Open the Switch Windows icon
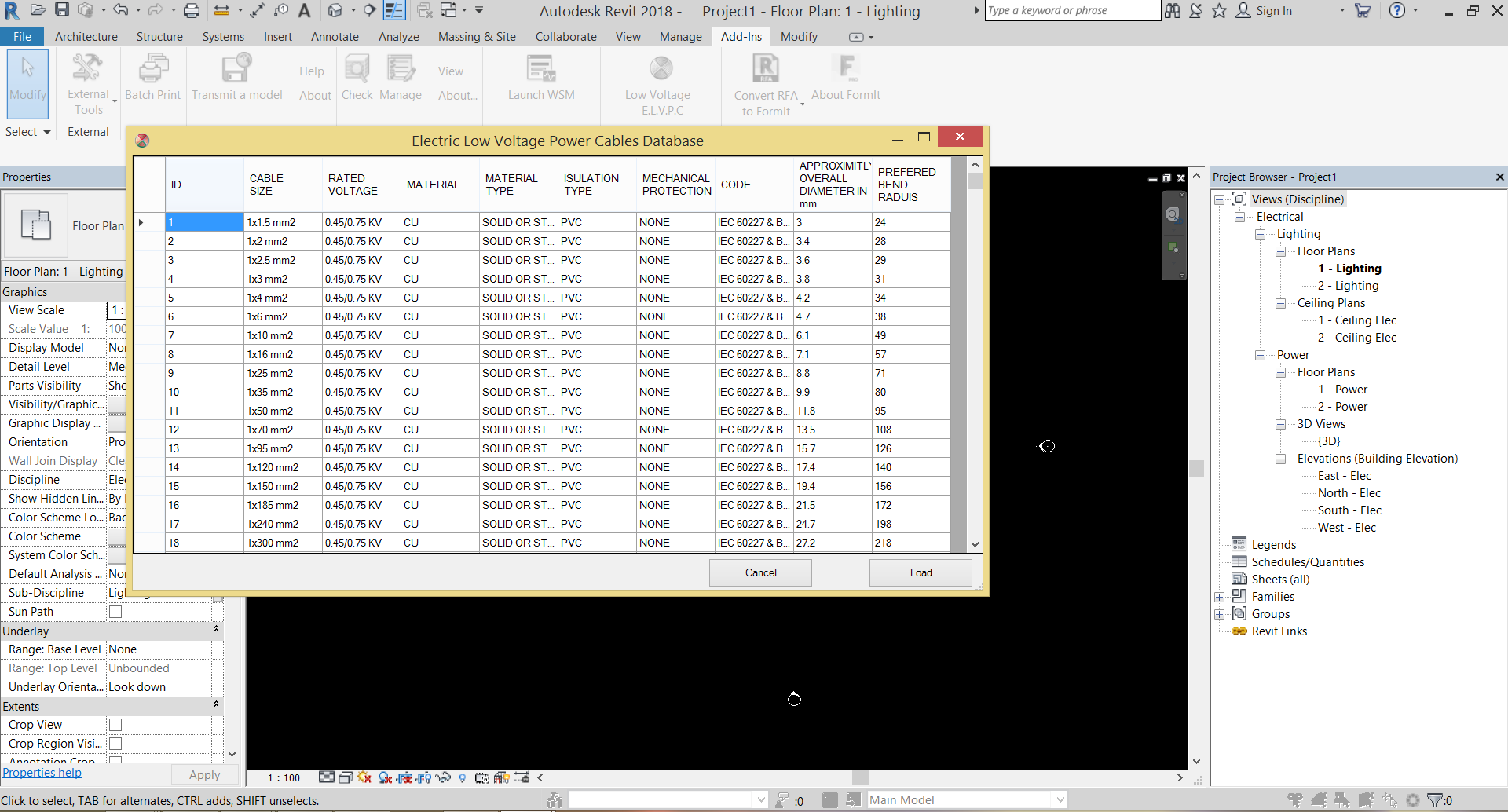The image size is (1508, 812). coord(449,11)
